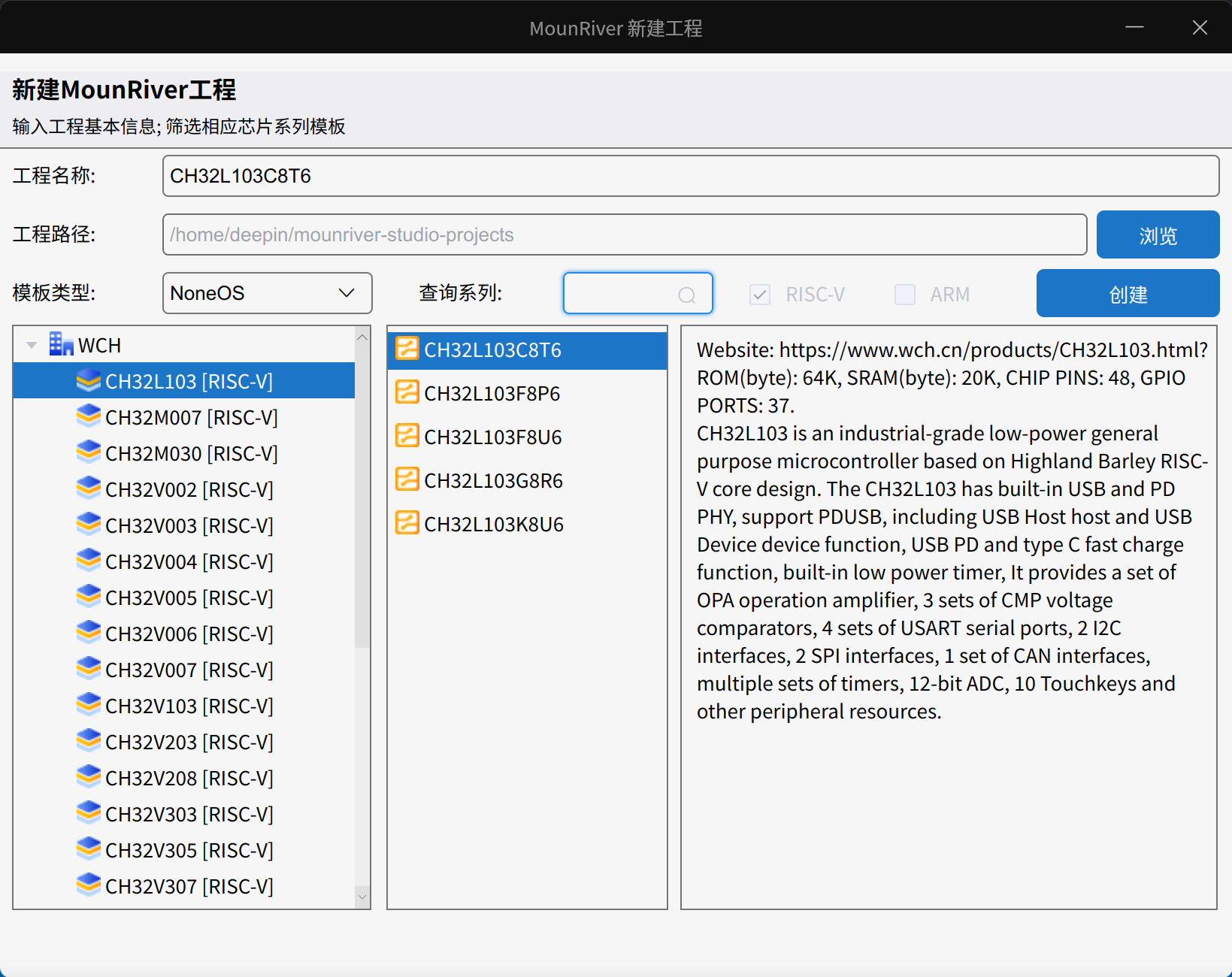Viewport: 1232px width, 977px height.
Task: Click the CH32L103G8R6 chip icon
Action: click(x=407, y=479)
